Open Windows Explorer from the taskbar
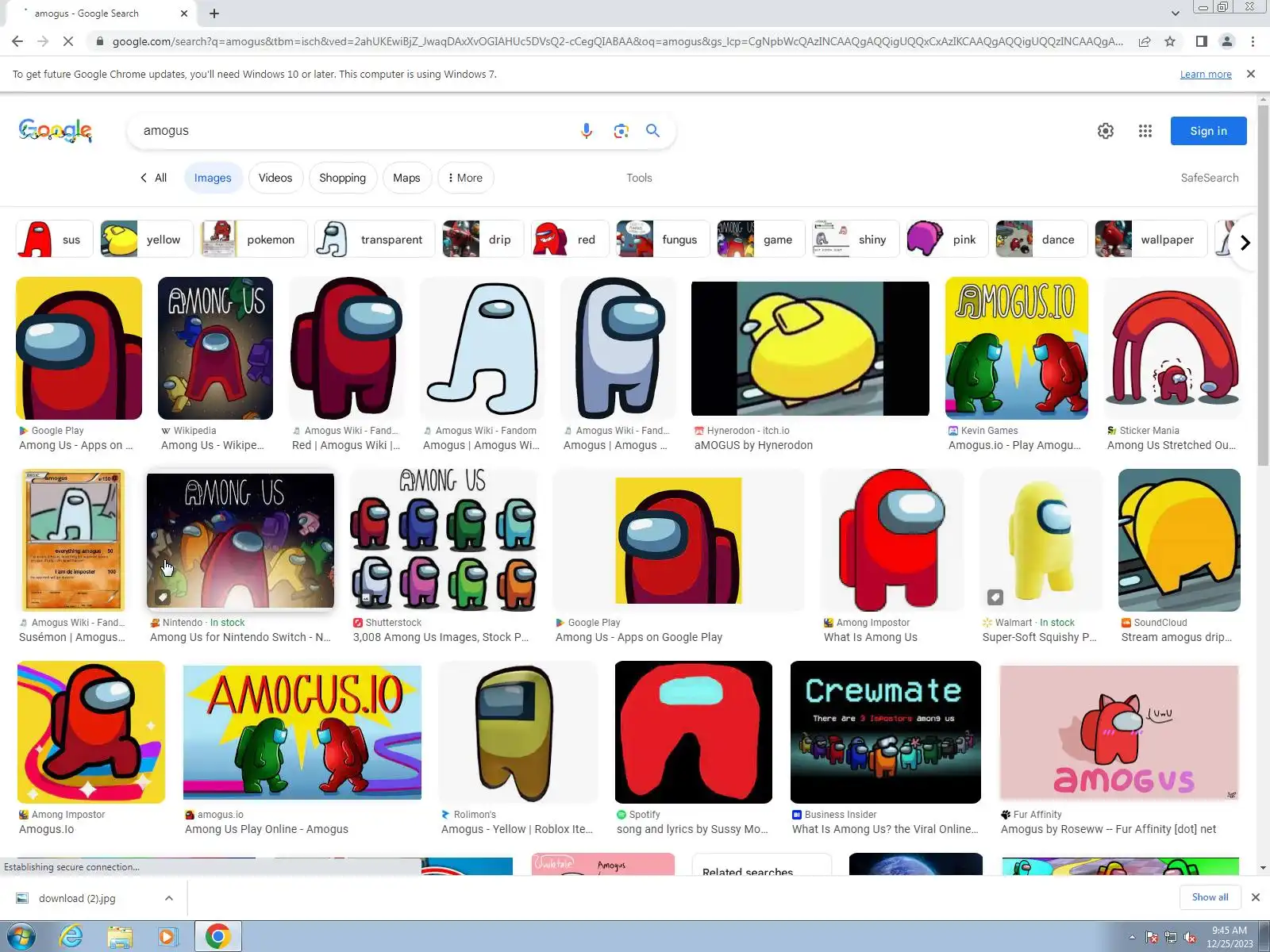 tap(120, 937)
